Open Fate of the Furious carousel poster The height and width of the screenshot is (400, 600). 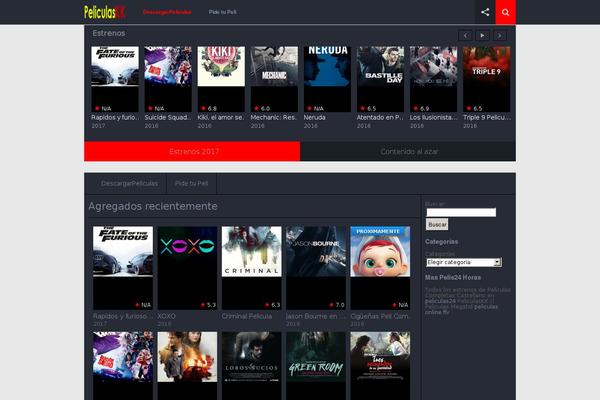[x=115, y=79]
